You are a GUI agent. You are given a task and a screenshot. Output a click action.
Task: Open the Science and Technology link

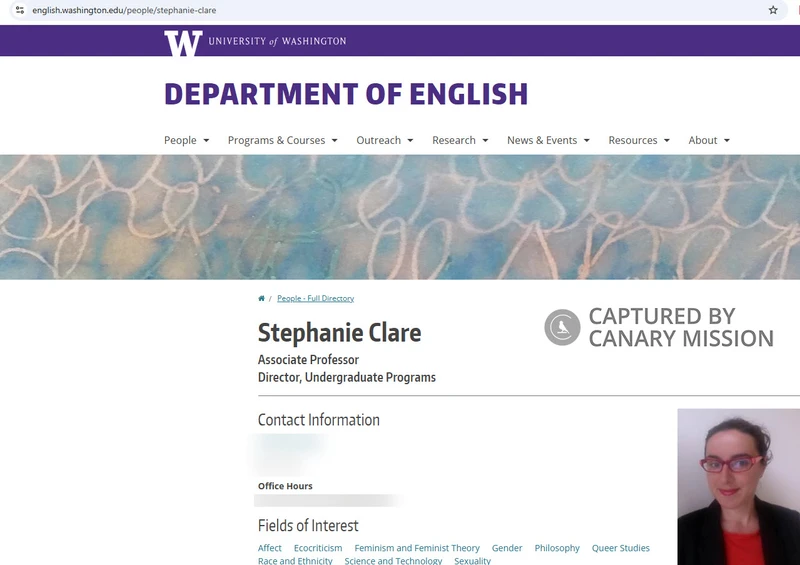click(393, 560)
